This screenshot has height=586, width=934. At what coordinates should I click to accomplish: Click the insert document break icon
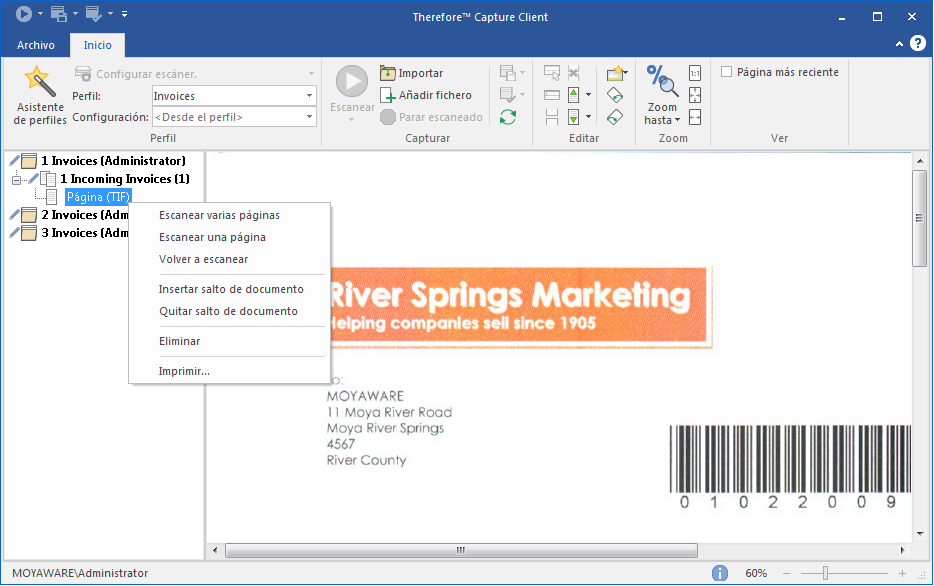pos(552,95)
